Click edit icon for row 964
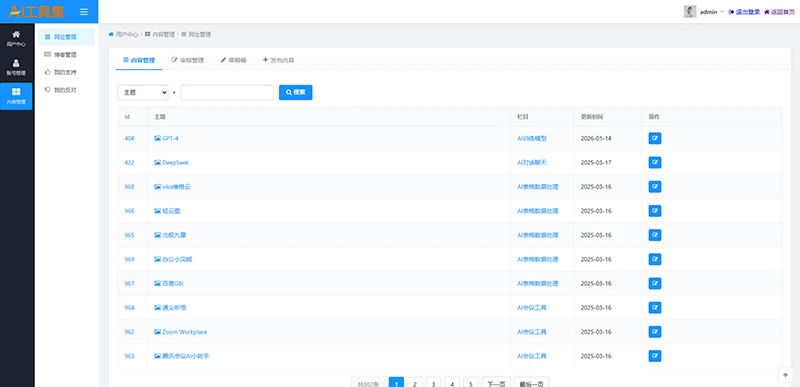 655,307
